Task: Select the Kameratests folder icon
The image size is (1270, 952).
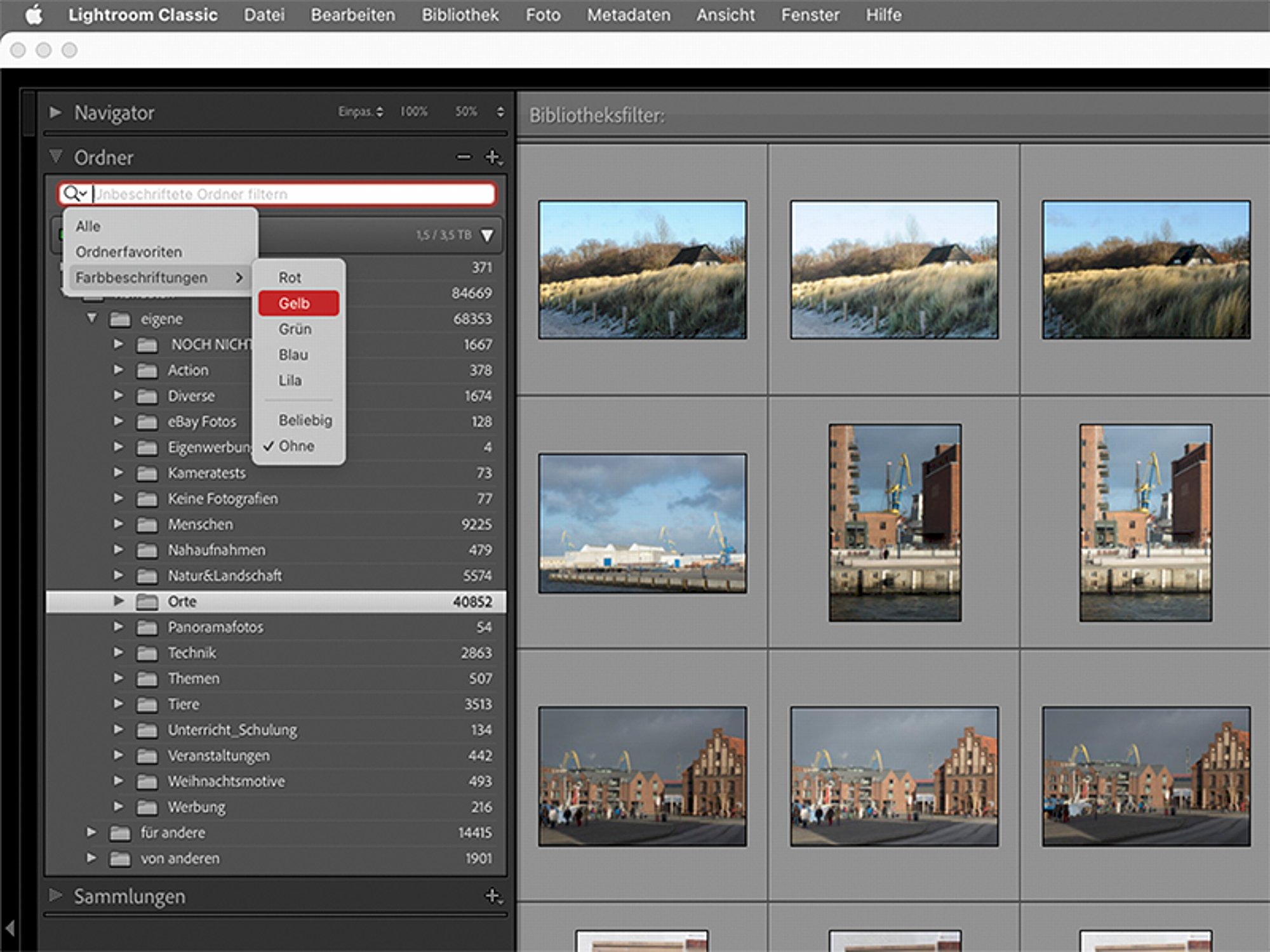Action: point(147,473)
